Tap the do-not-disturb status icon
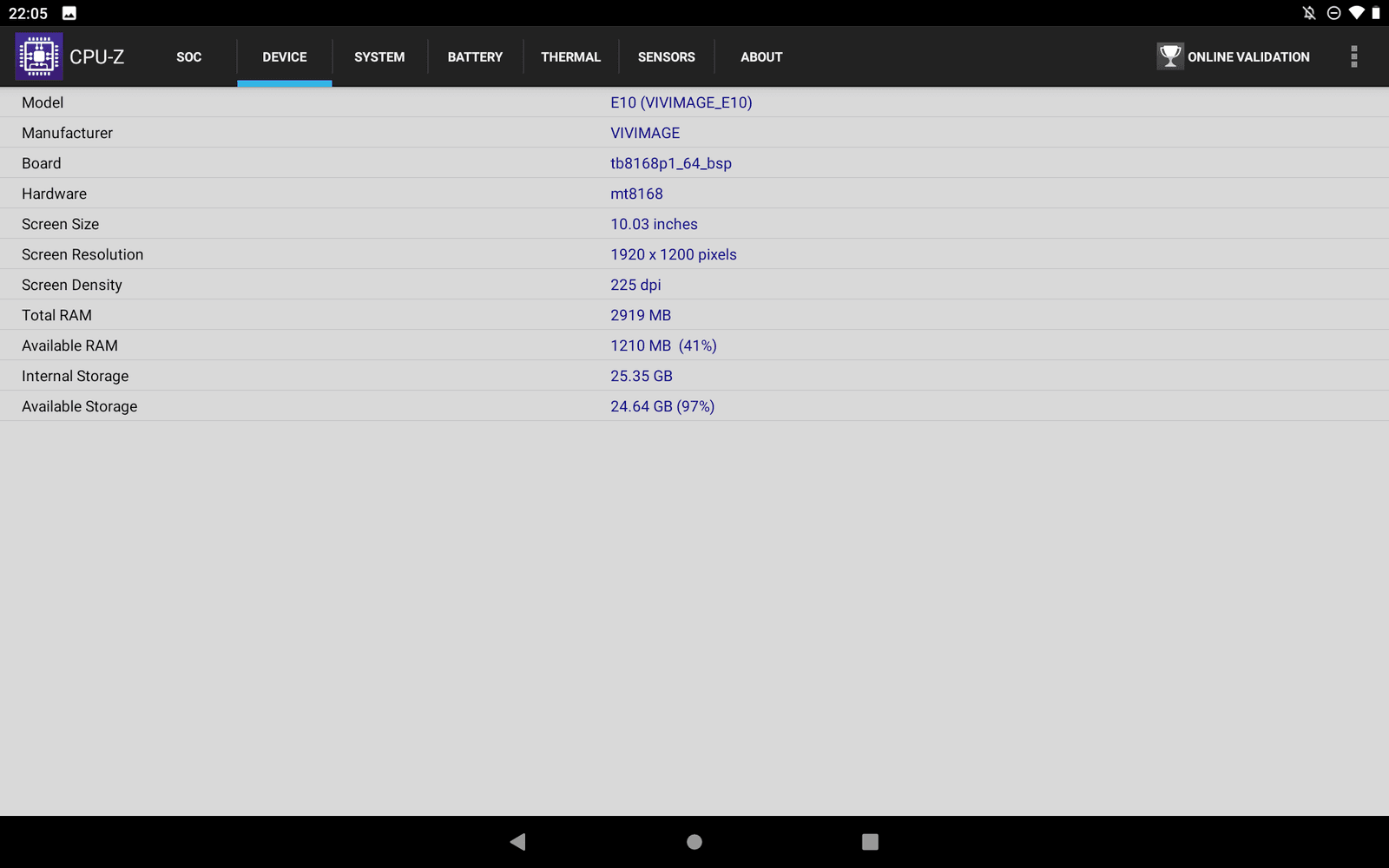 (x=1333, y=13)
